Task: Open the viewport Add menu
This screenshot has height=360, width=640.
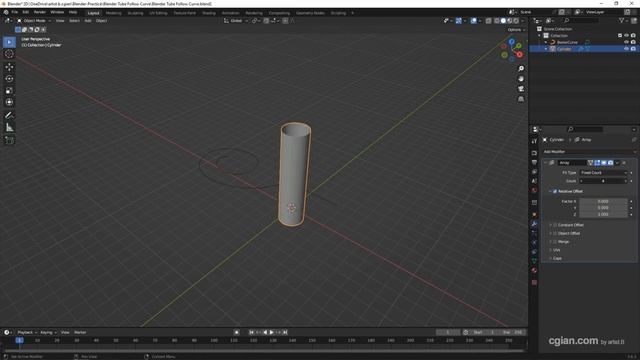Action: (x=88, y=20)
